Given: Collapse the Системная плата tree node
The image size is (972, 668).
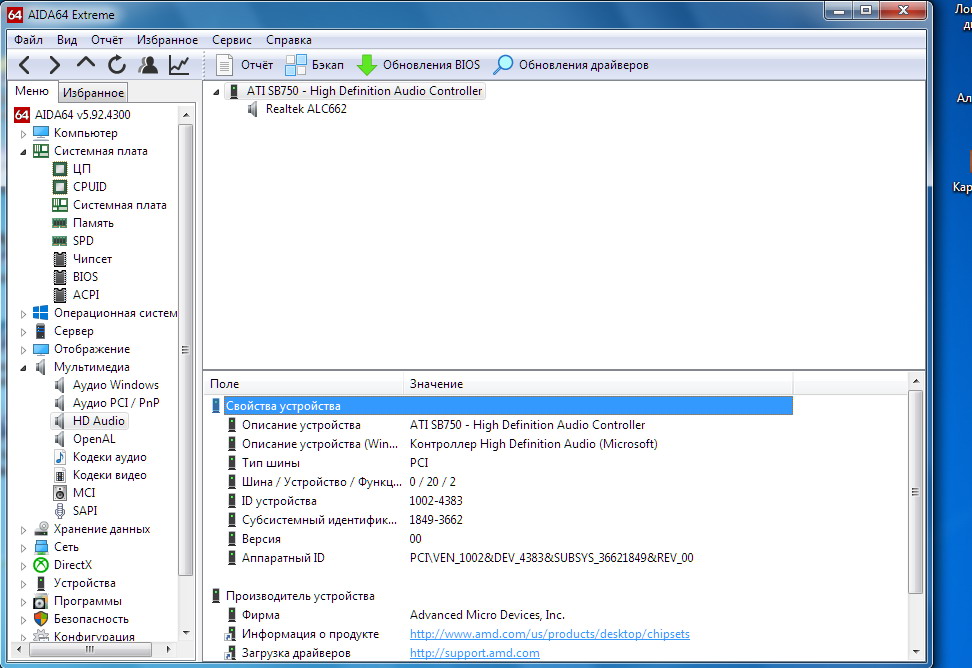Looking at the screenshot, I should click(x=23, y=151).
